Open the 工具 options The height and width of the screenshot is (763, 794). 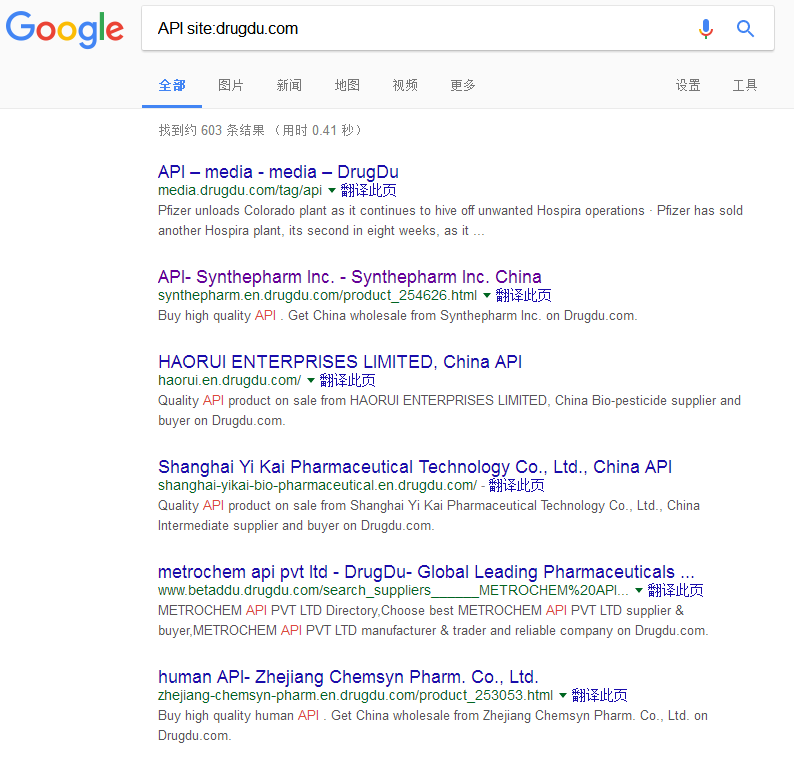(x=745, y=86)
